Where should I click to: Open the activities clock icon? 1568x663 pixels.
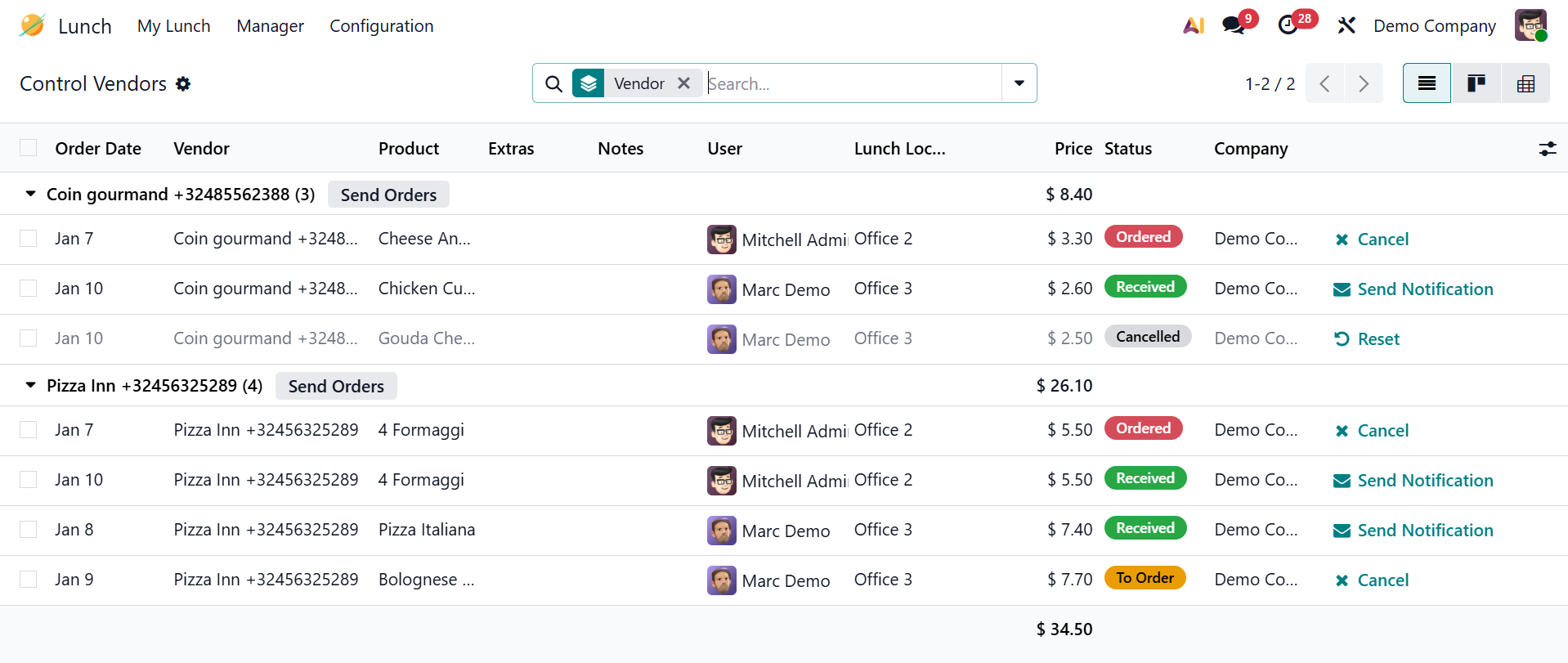1288,26
